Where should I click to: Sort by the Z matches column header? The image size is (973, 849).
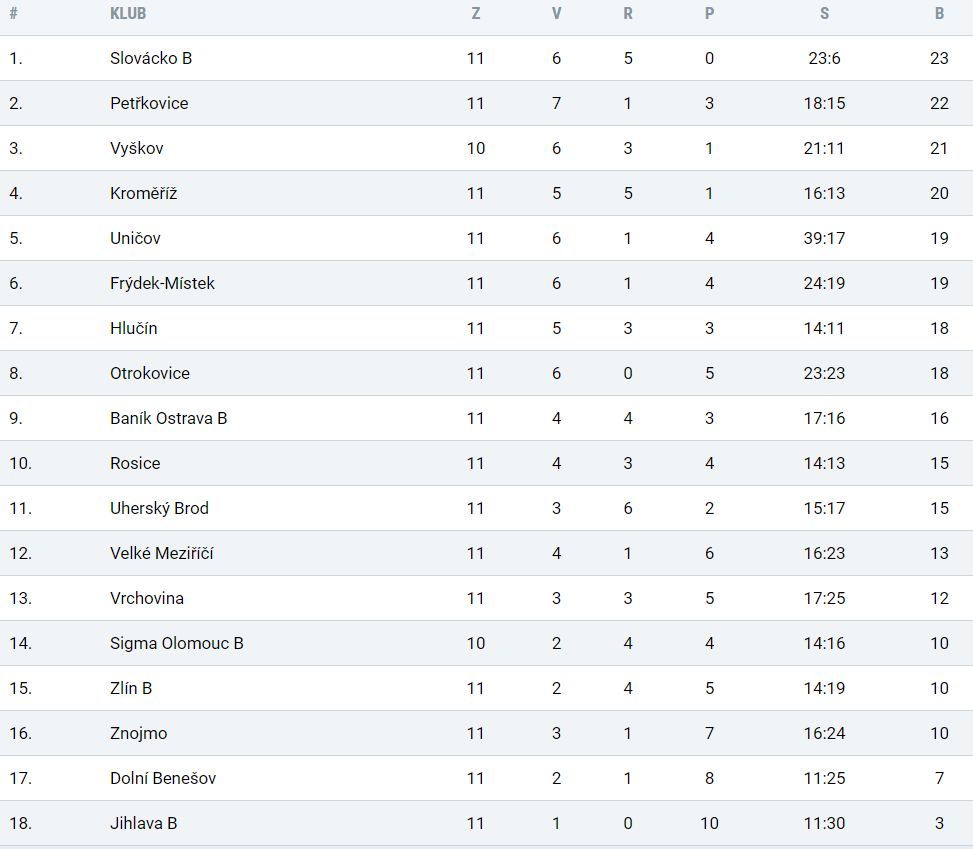[x=475, y=14]
